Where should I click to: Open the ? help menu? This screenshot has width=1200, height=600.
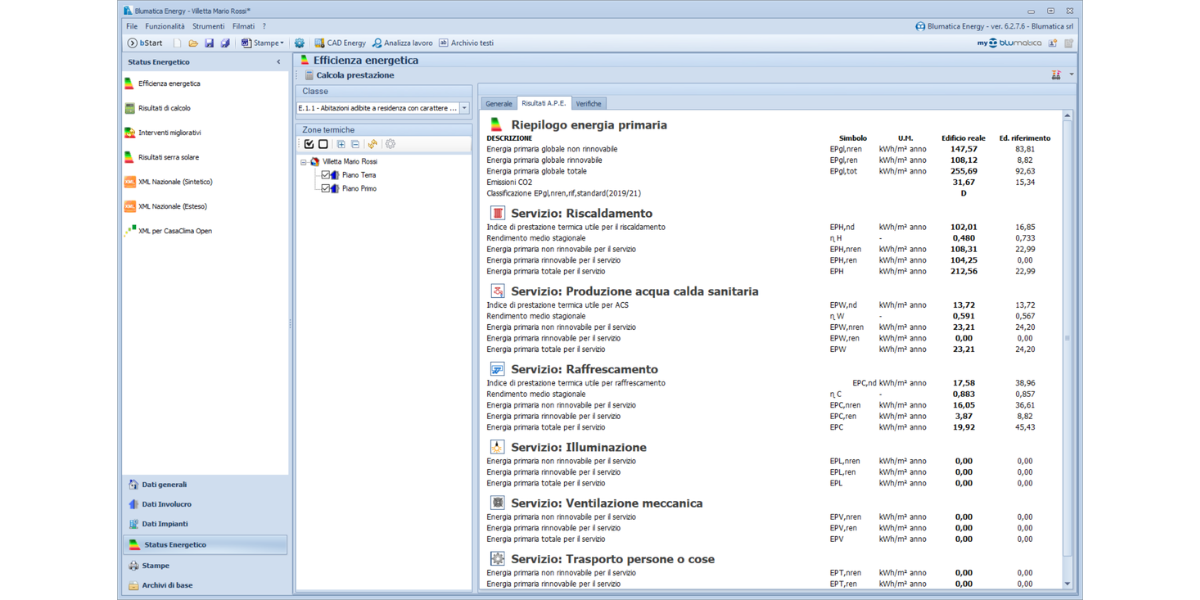[264, 26]
